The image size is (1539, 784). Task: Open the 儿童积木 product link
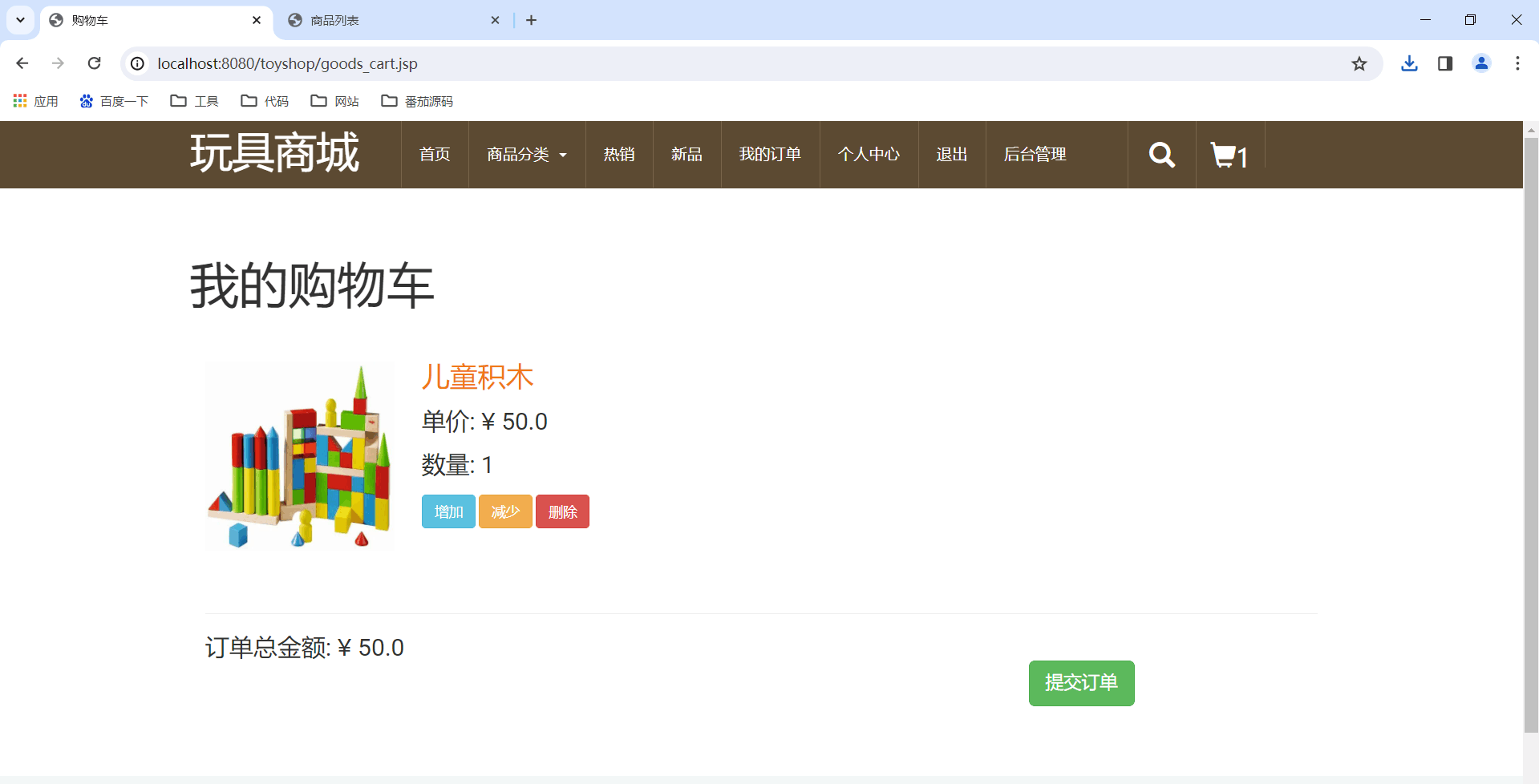tap(477, 377)
